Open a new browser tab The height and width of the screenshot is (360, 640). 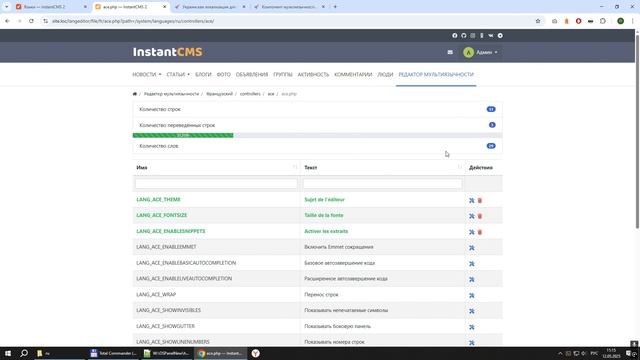(335, 7)
